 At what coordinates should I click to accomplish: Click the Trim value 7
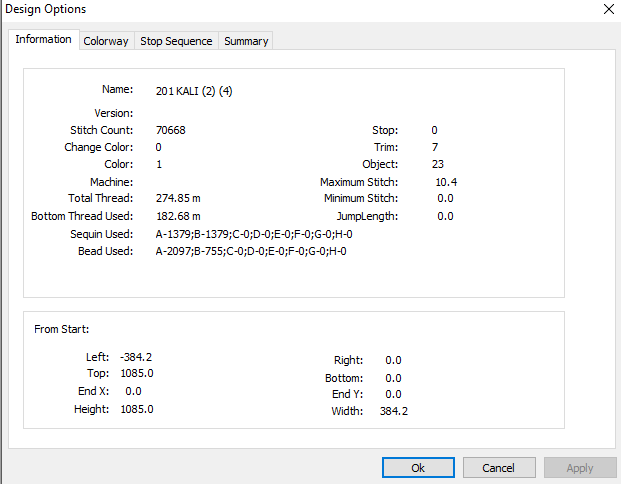tap(435, 147)
